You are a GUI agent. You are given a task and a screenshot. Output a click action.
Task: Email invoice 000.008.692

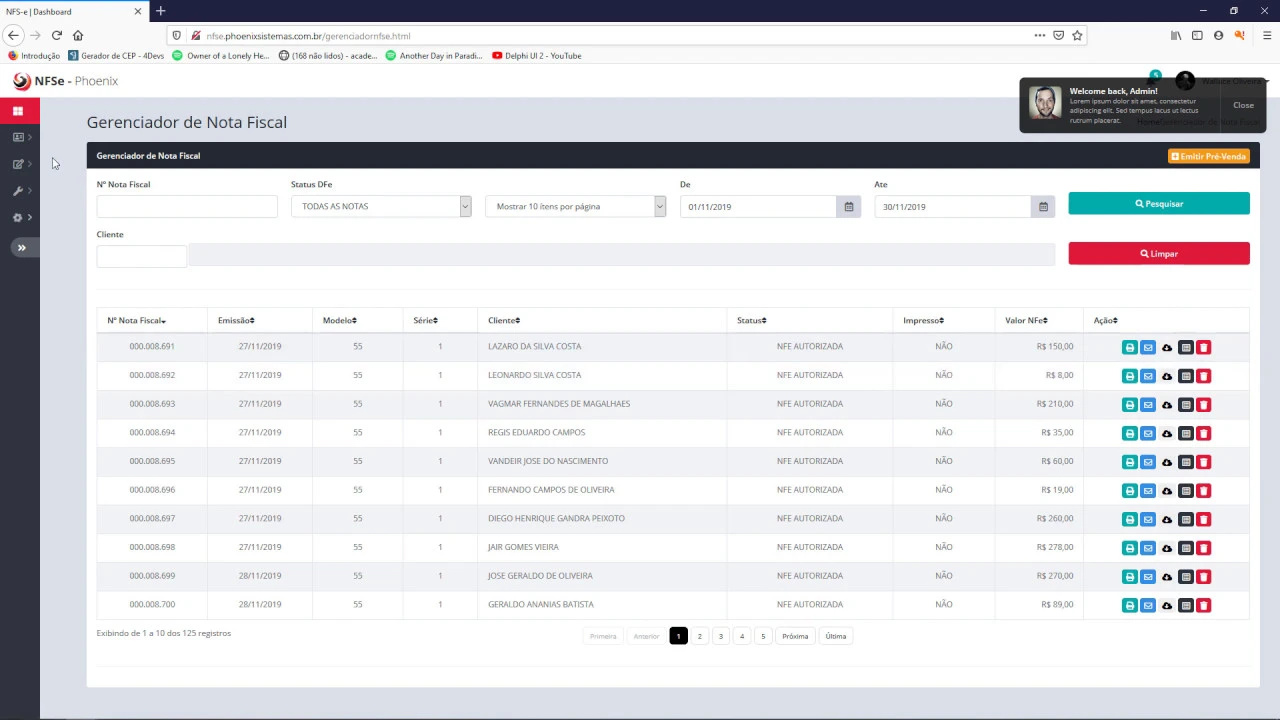(1148, 376)
